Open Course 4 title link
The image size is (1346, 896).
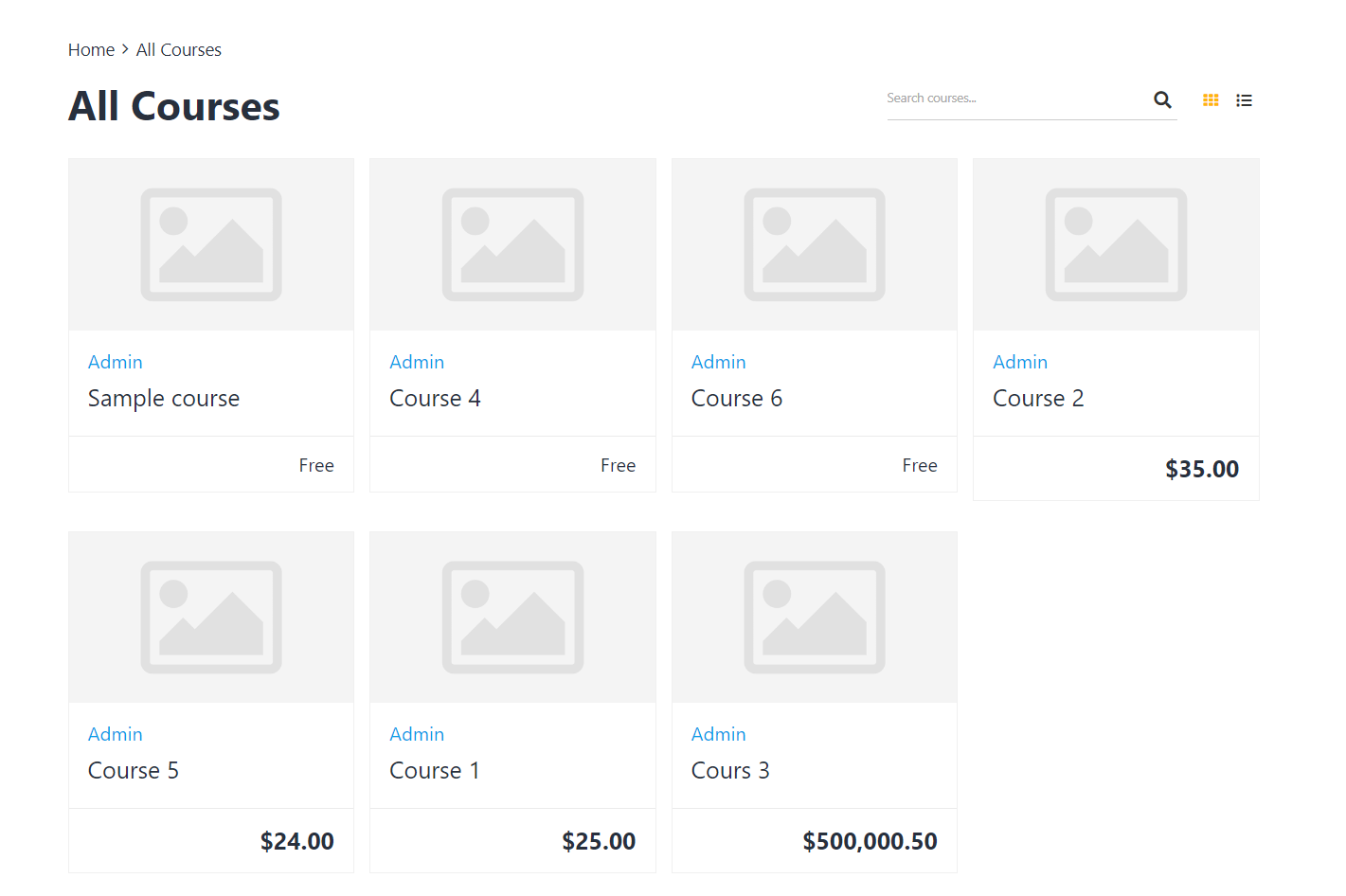pyautogui.click(x=435, y=399)
